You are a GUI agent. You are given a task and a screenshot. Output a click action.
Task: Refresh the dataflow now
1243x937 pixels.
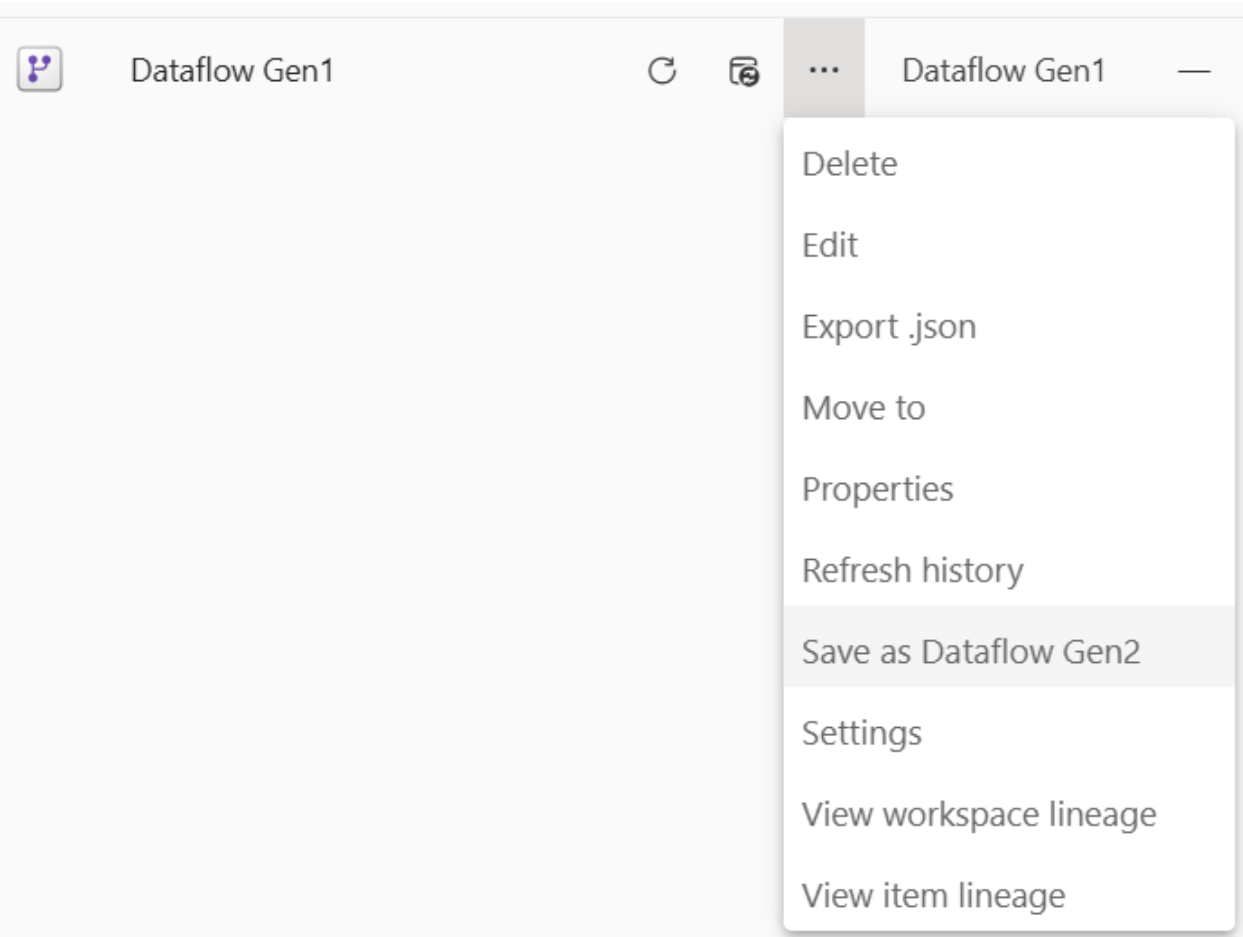point(662,71)
